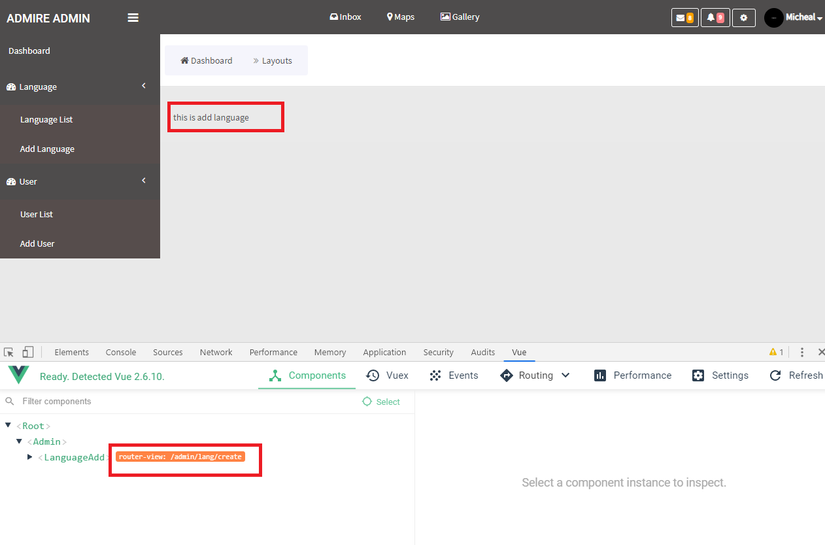Viewport: 825px width, 545px height.
Task: Open Vue devtools Performance tab with chart icon
Action: coord(632,376)
